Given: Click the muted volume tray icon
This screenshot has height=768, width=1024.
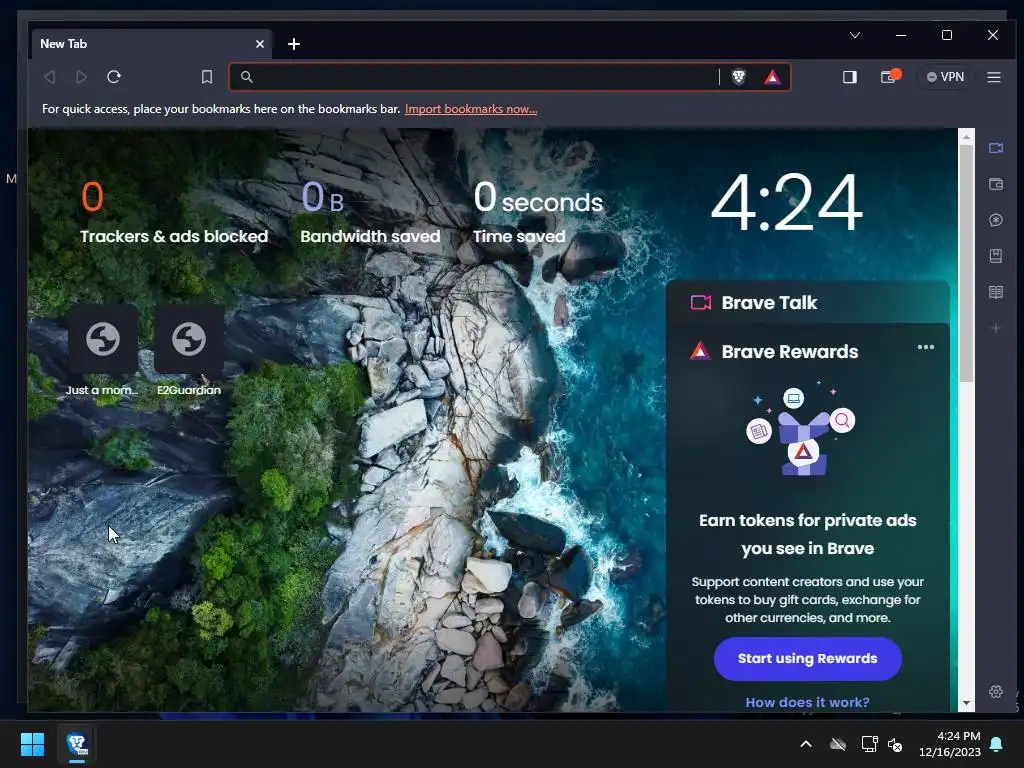Looking at the screenshot, I should [895, 744].
